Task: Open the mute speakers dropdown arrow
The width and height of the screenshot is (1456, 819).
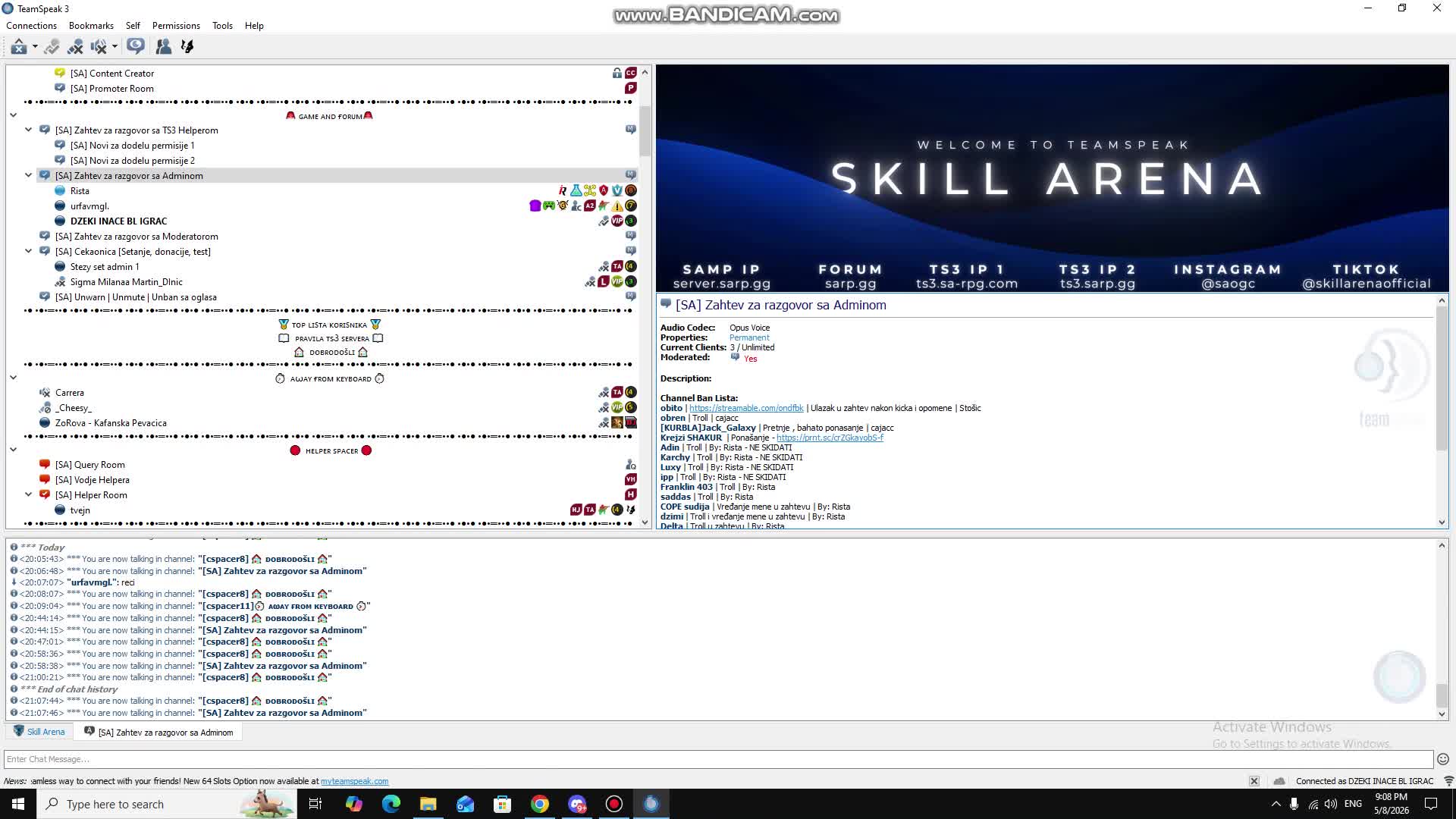Action: [115, 47]
